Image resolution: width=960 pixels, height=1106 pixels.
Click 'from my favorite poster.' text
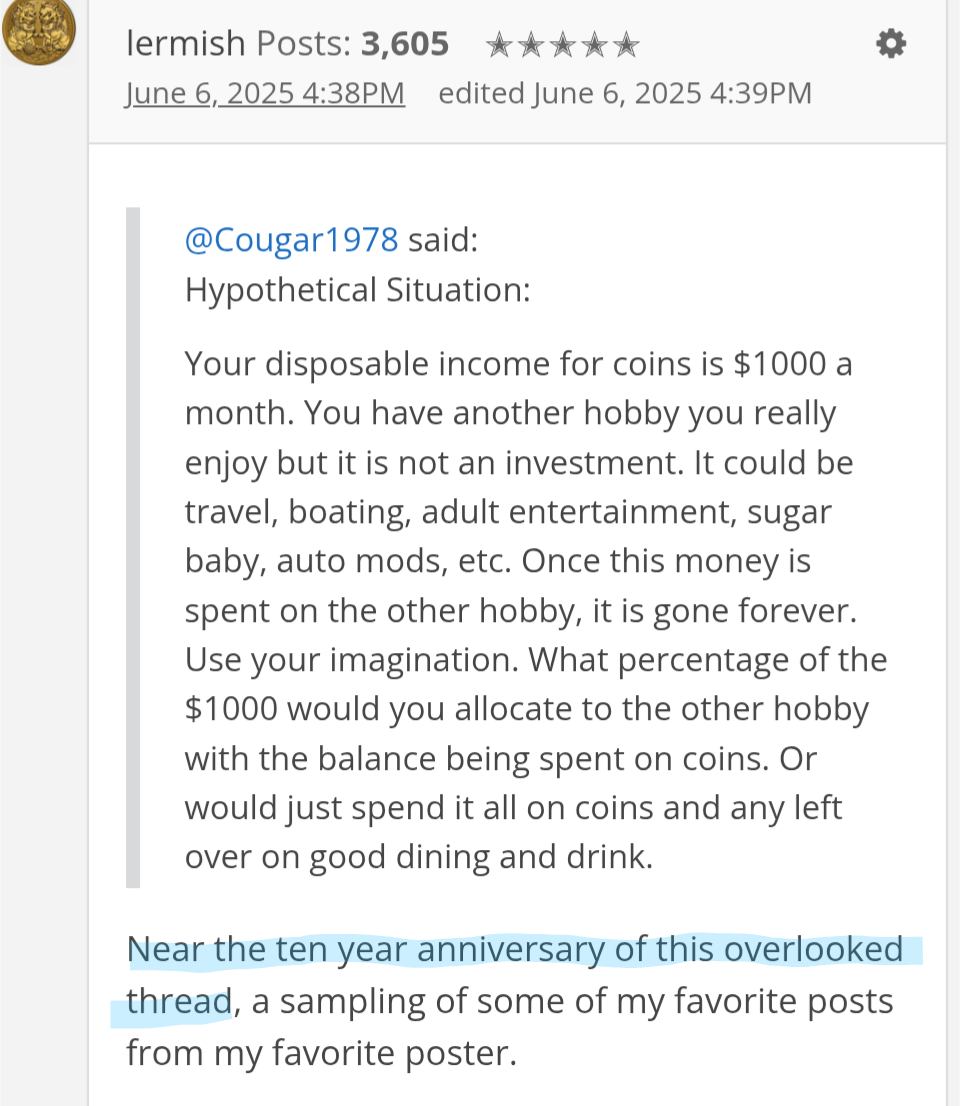point(322,1053)
